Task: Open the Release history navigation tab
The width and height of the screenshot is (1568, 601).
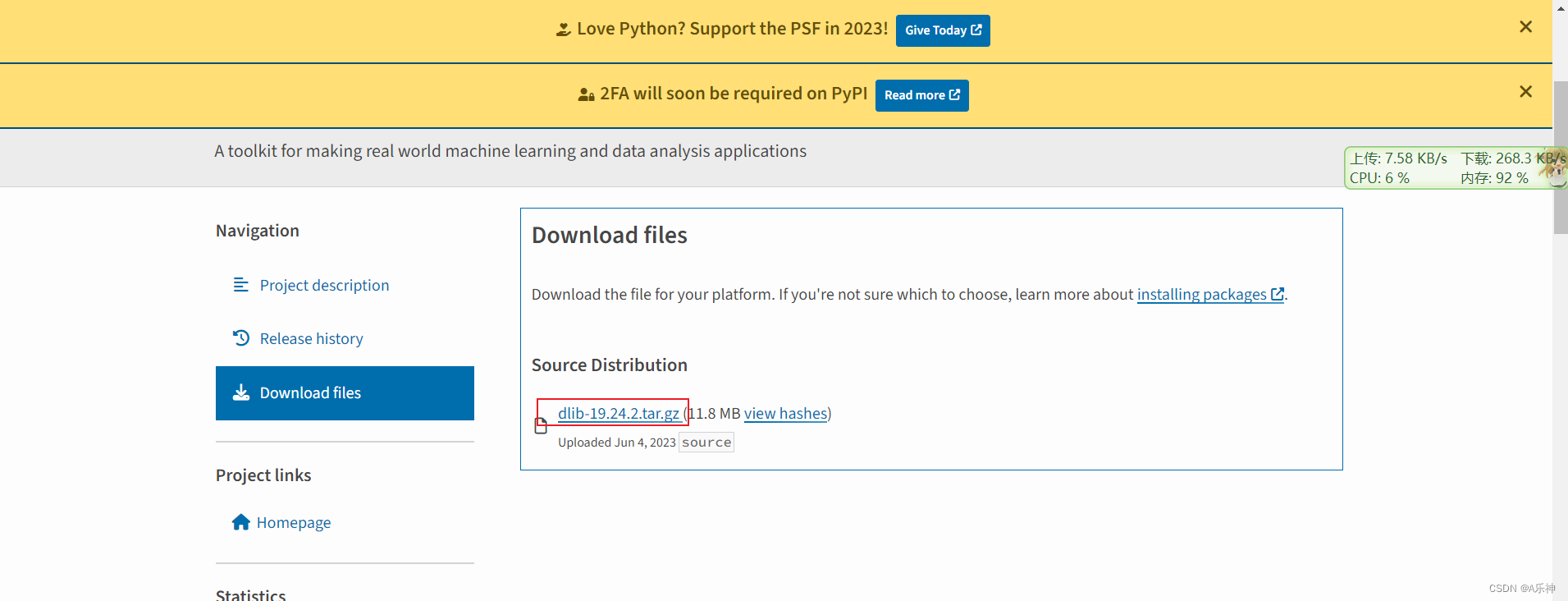Action: [345, 339]
